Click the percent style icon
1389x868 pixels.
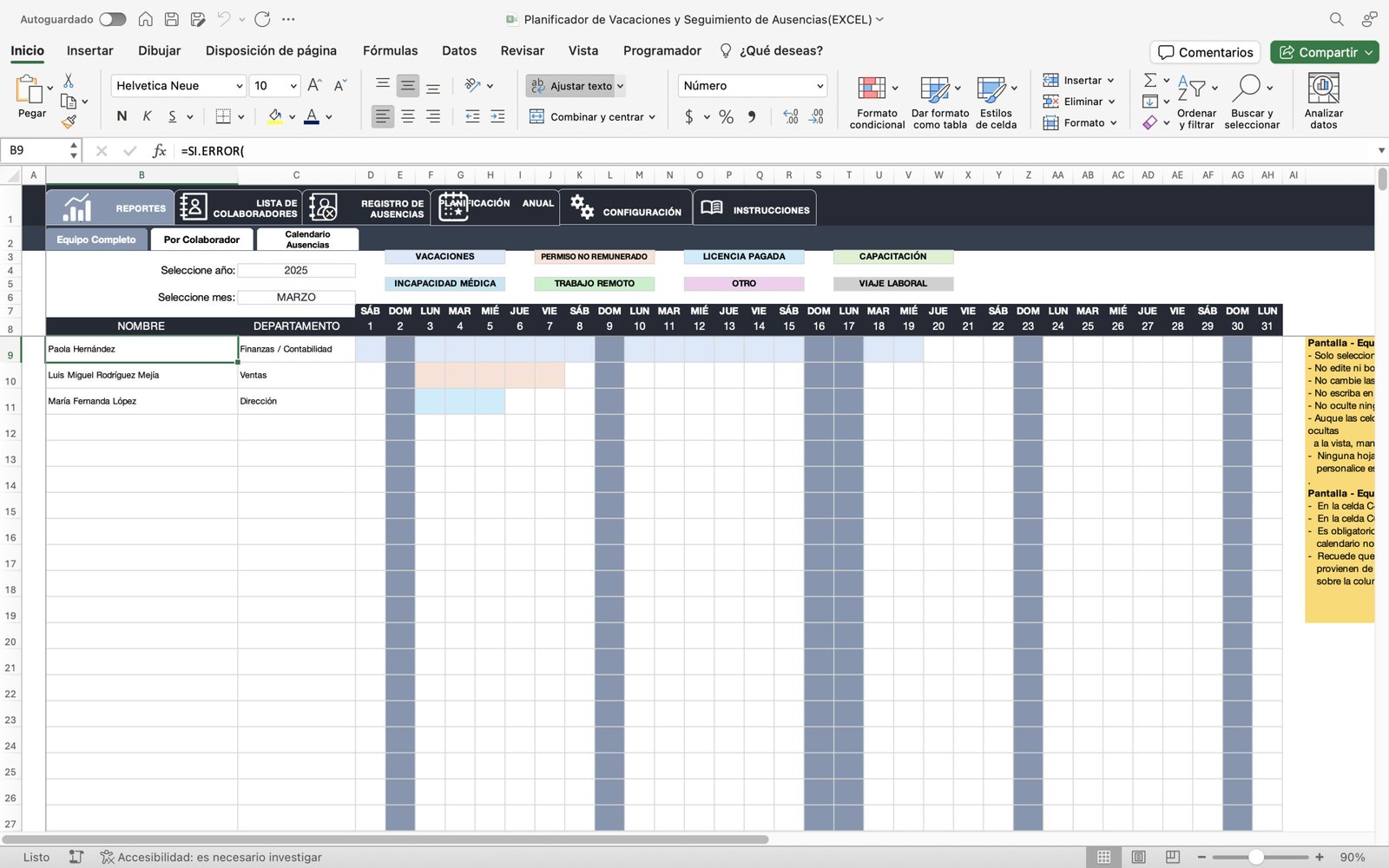tap(726, 116)
